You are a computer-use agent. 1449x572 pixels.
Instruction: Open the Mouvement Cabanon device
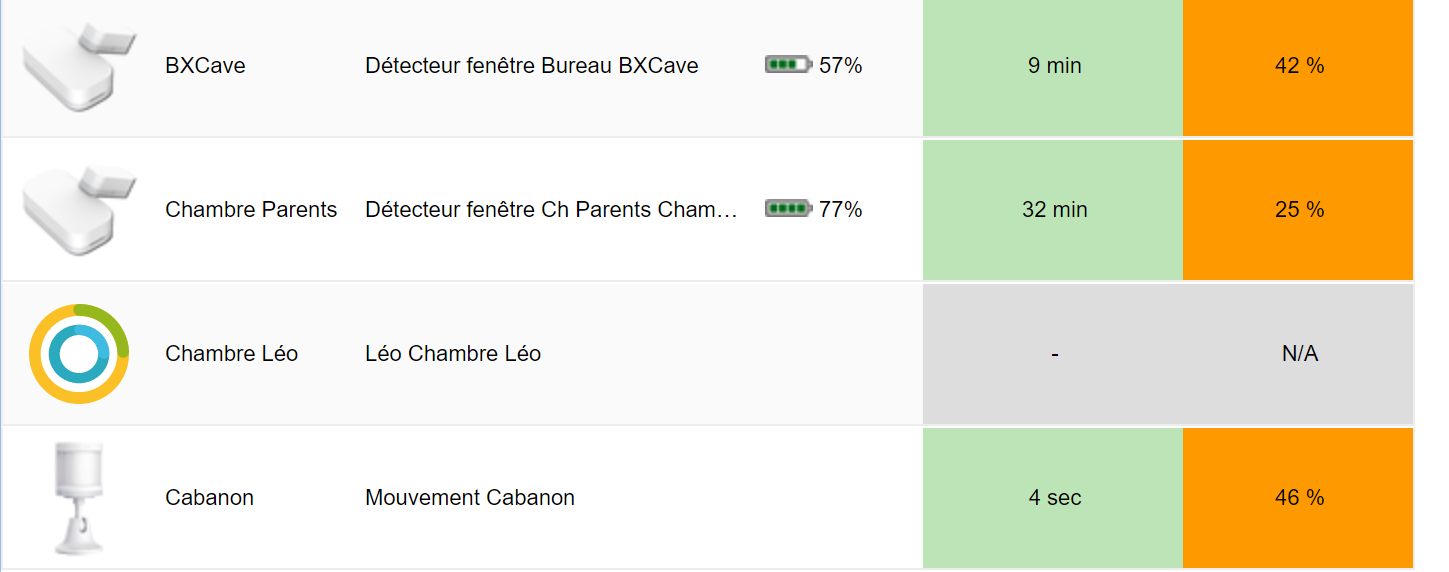[x=470, y=498]
